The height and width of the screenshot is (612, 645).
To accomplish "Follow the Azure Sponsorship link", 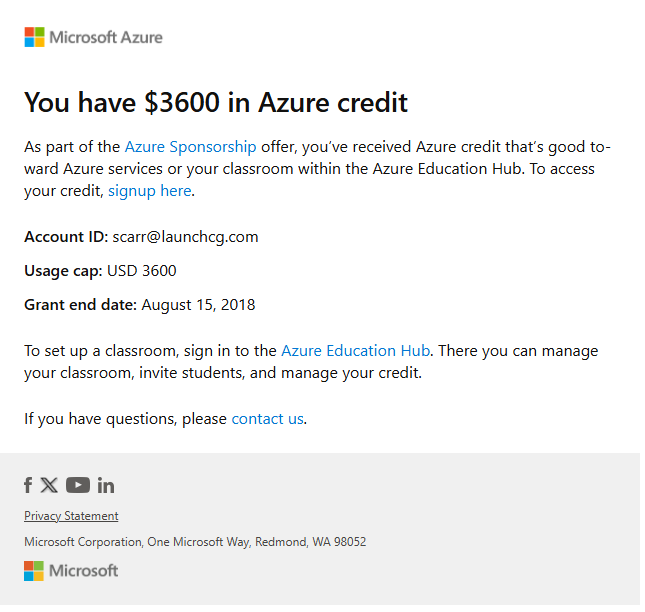I will click(190, 147).
